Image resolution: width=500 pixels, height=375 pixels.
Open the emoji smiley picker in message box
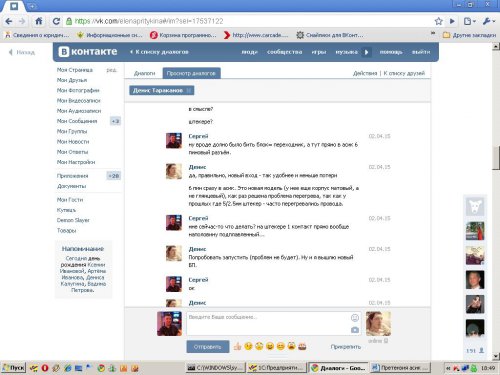pyautogui.click(x=355, y=318)
